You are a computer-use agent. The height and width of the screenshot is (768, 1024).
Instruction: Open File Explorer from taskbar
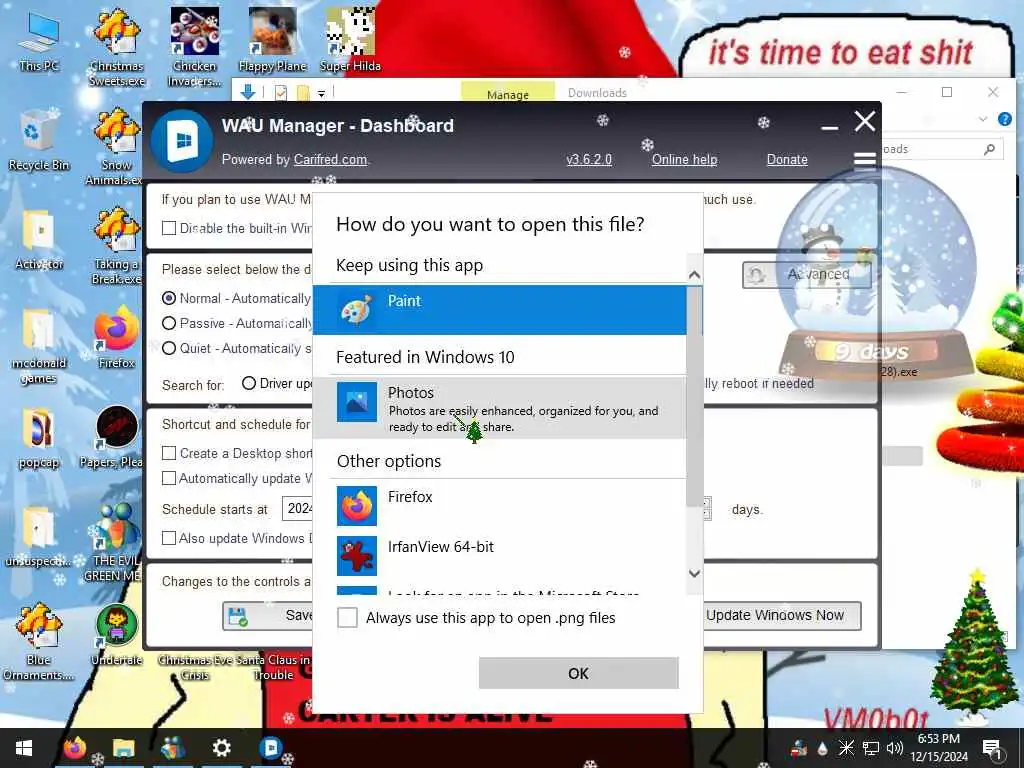pos(123,748)
